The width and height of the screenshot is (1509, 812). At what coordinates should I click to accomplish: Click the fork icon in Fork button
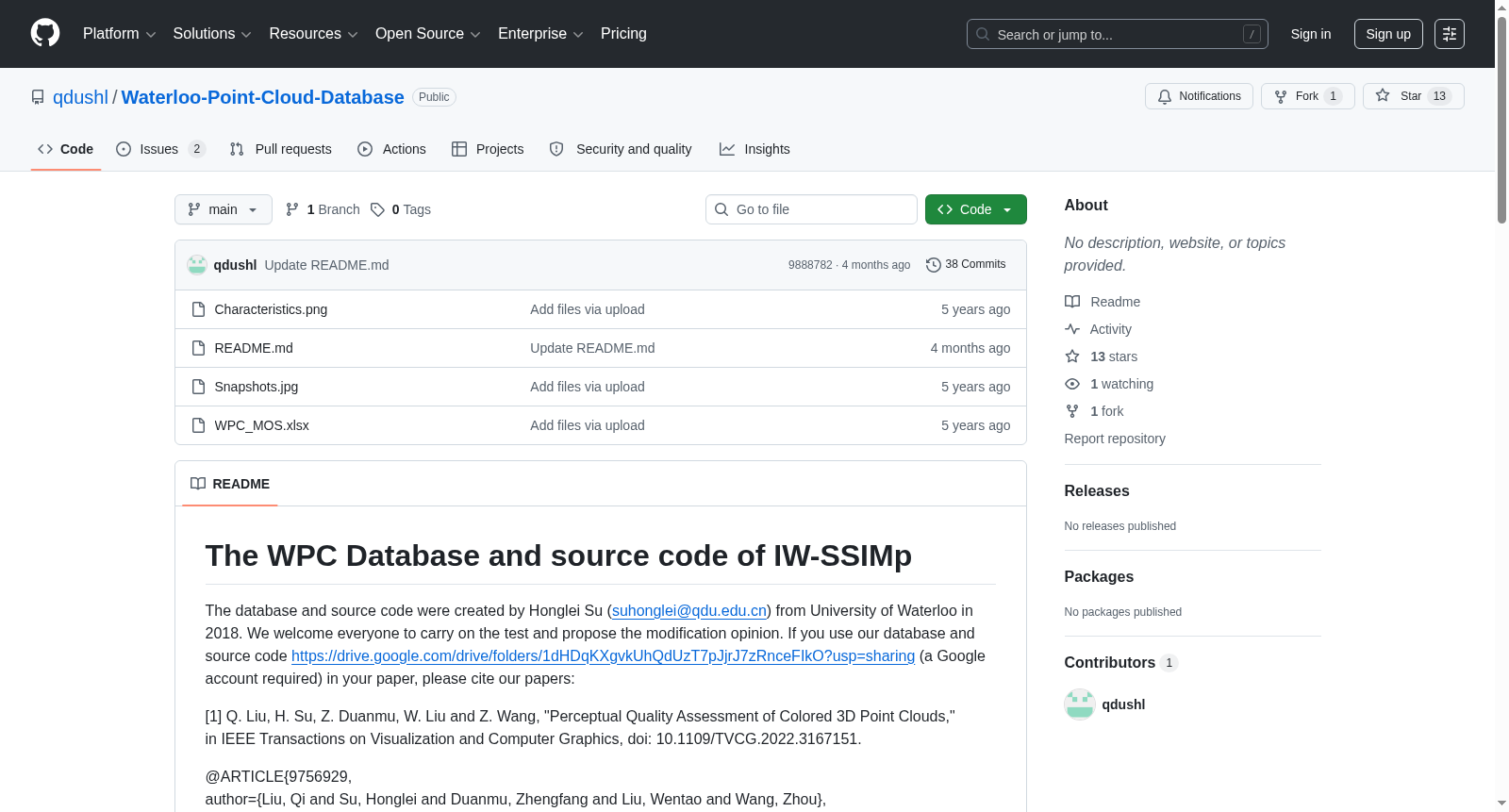(1281, 96)
